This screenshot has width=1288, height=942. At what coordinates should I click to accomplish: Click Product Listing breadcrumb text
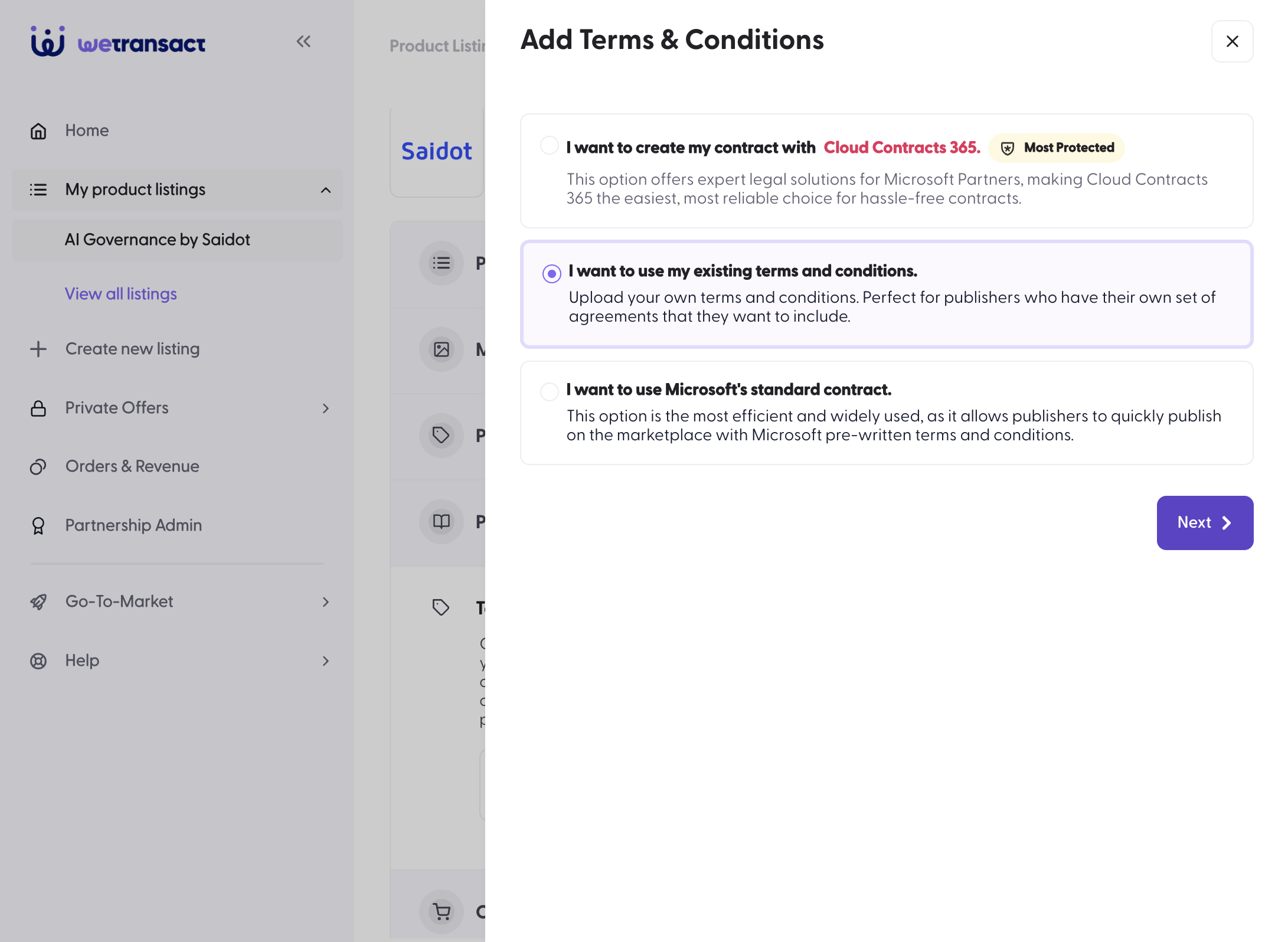coord(437,46)
